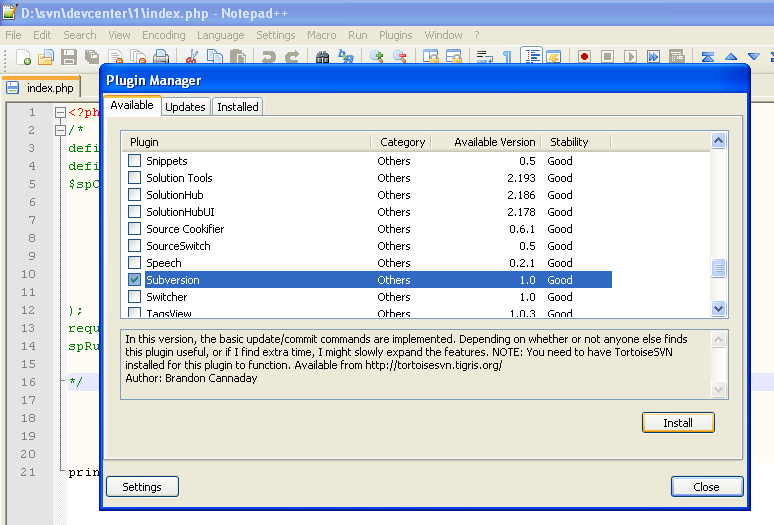Screen dimensions: 774x525
Task: Click the Close All toolbar icon
Action: point(138,57)
